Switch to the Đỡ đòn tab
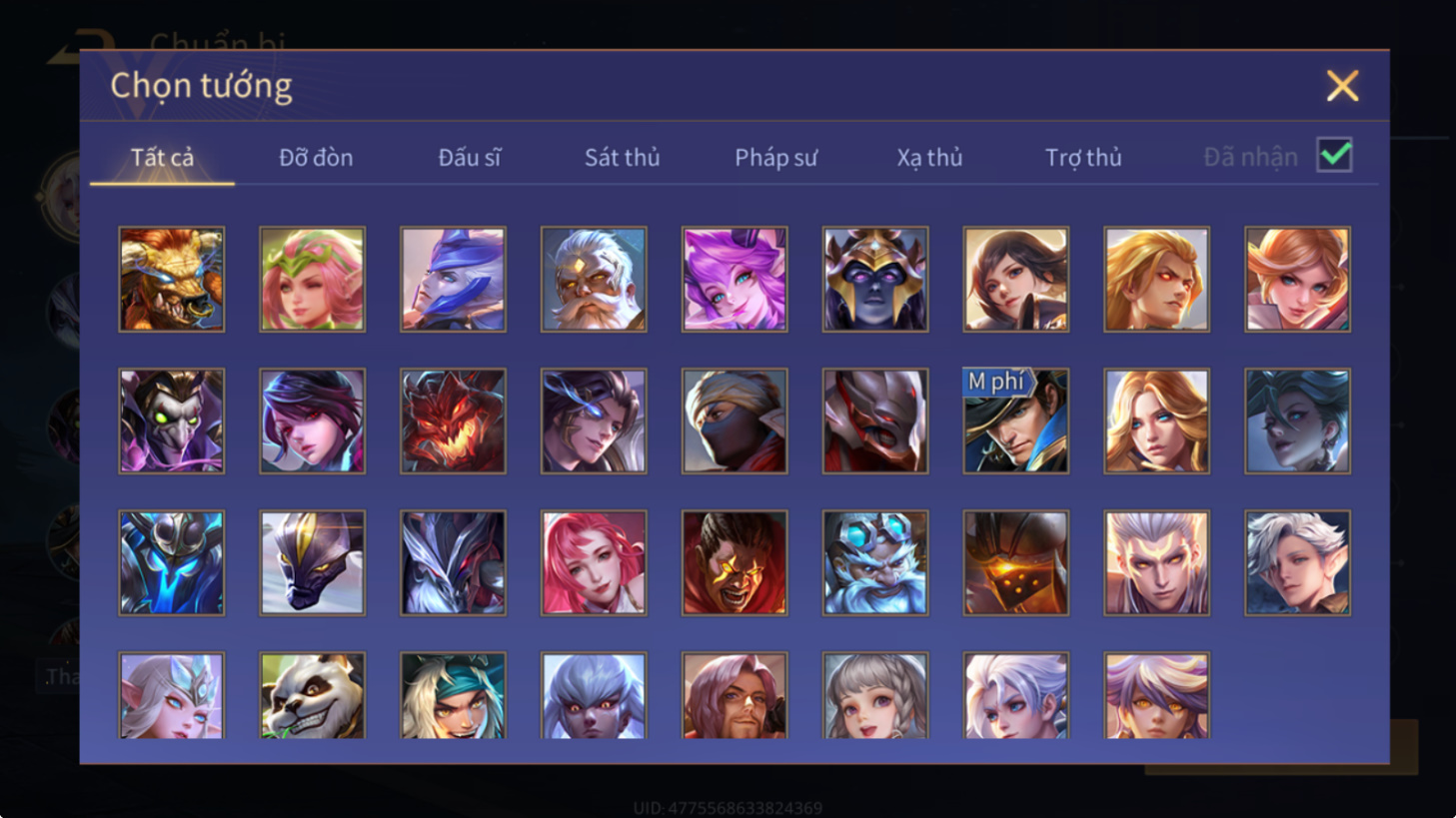The height and width of the screenshot is (818, 1456). pos(316,158)
